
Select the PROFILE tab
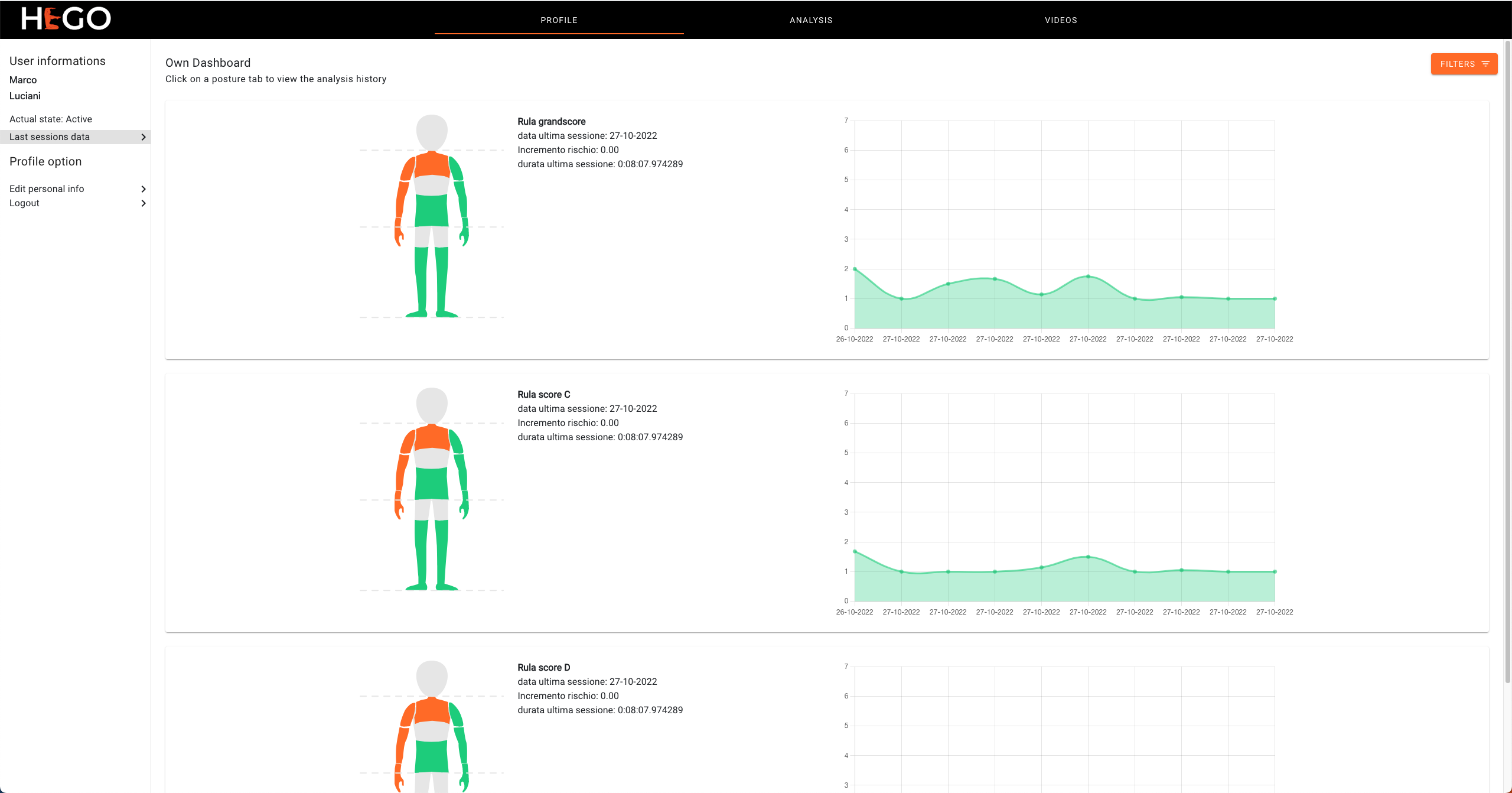click(559, 20)
